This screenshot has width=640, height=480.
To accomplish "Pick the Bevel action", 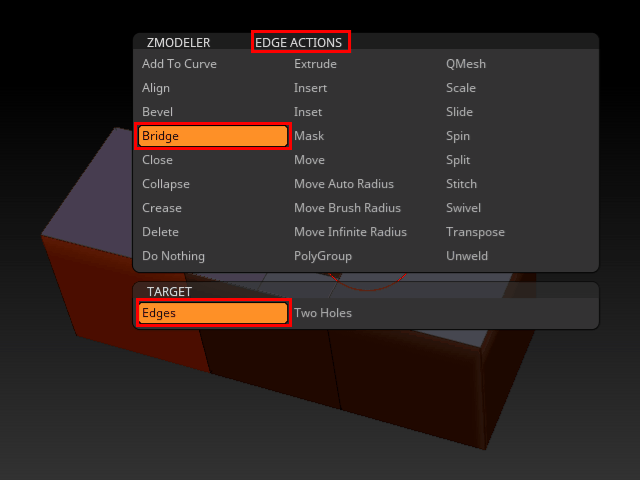I will tap(157, 112).
